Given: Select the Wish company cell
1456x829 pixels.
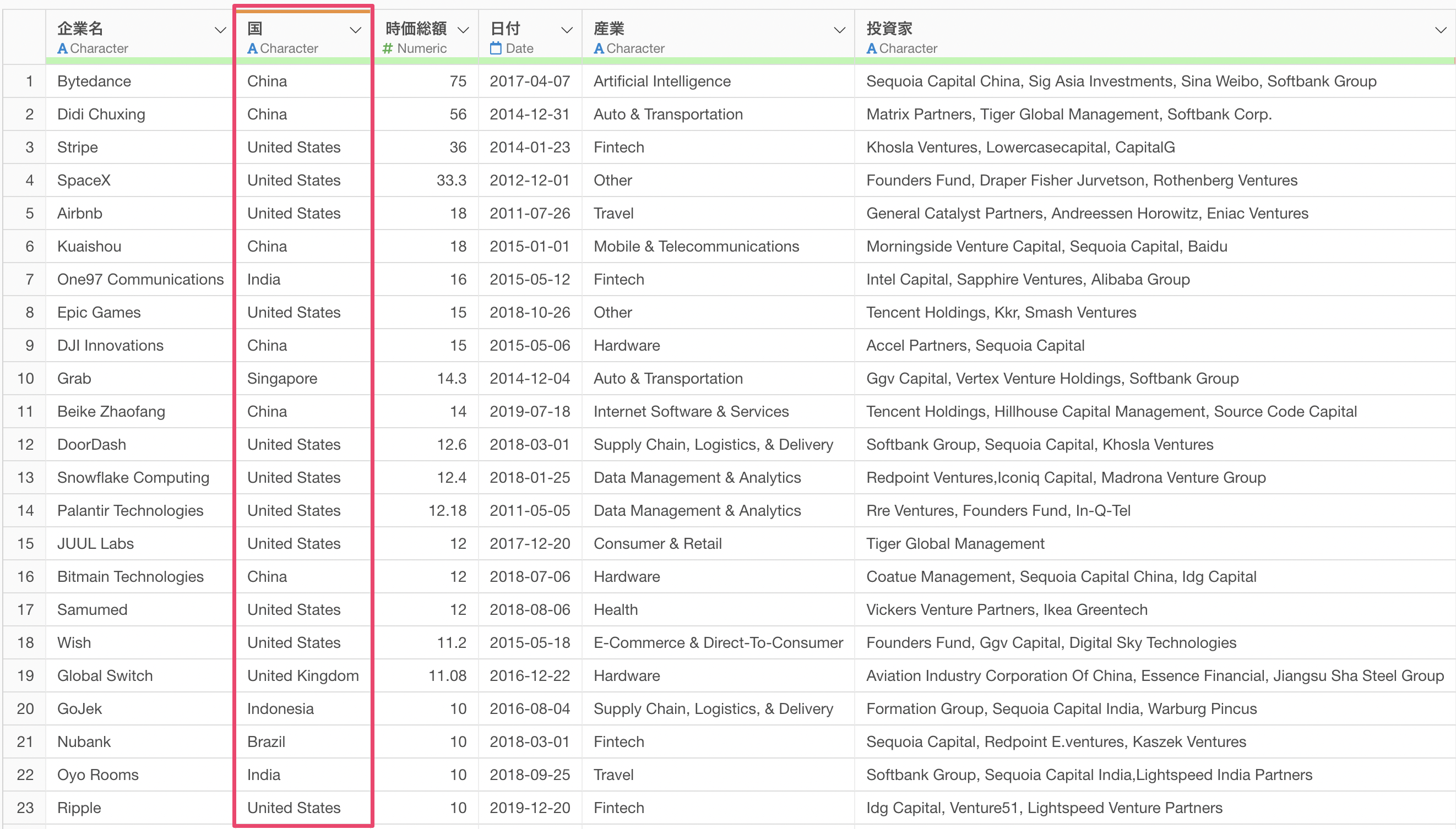Looking at the screenshot, I should point(139,643).
